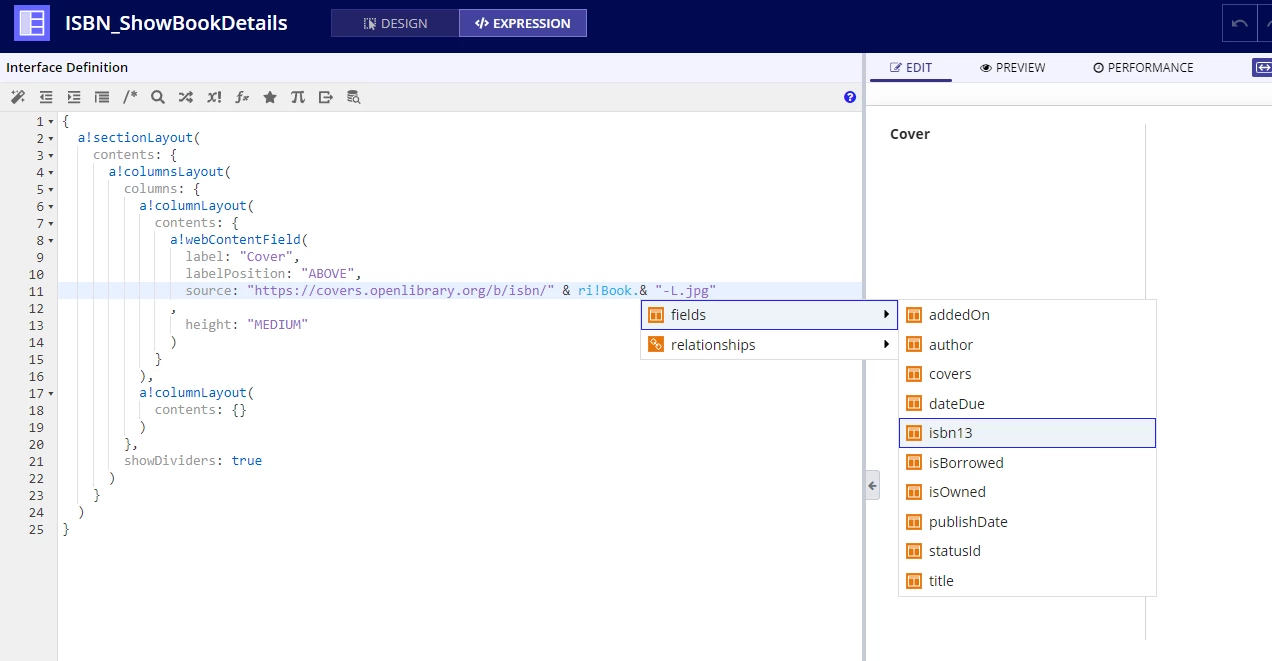The image size is (1272, 661).
Task: Expand the fields submenu item
Action: (x=769, y=315)
